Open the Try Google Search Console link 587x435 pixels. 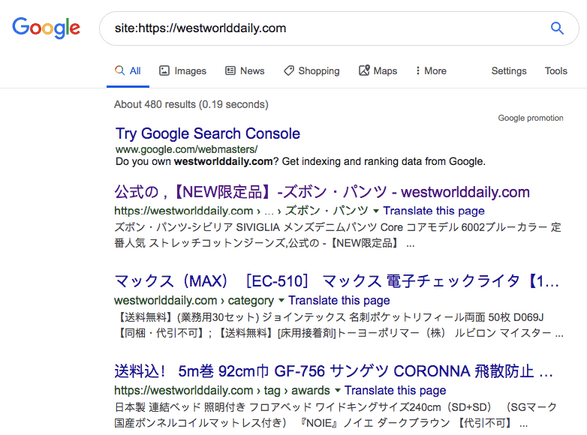208,134
